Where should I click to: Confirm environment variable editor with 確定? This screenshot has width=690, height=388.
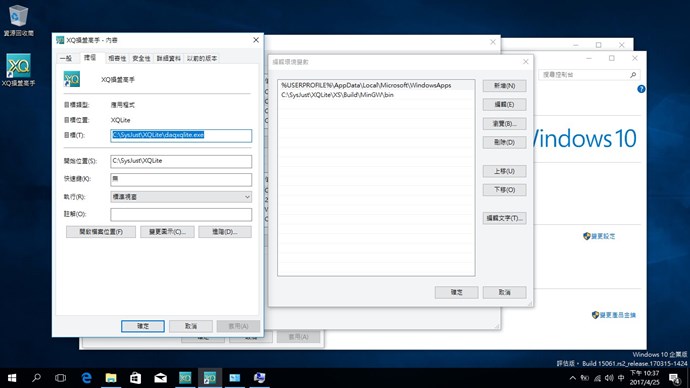(x=456, y=292)
